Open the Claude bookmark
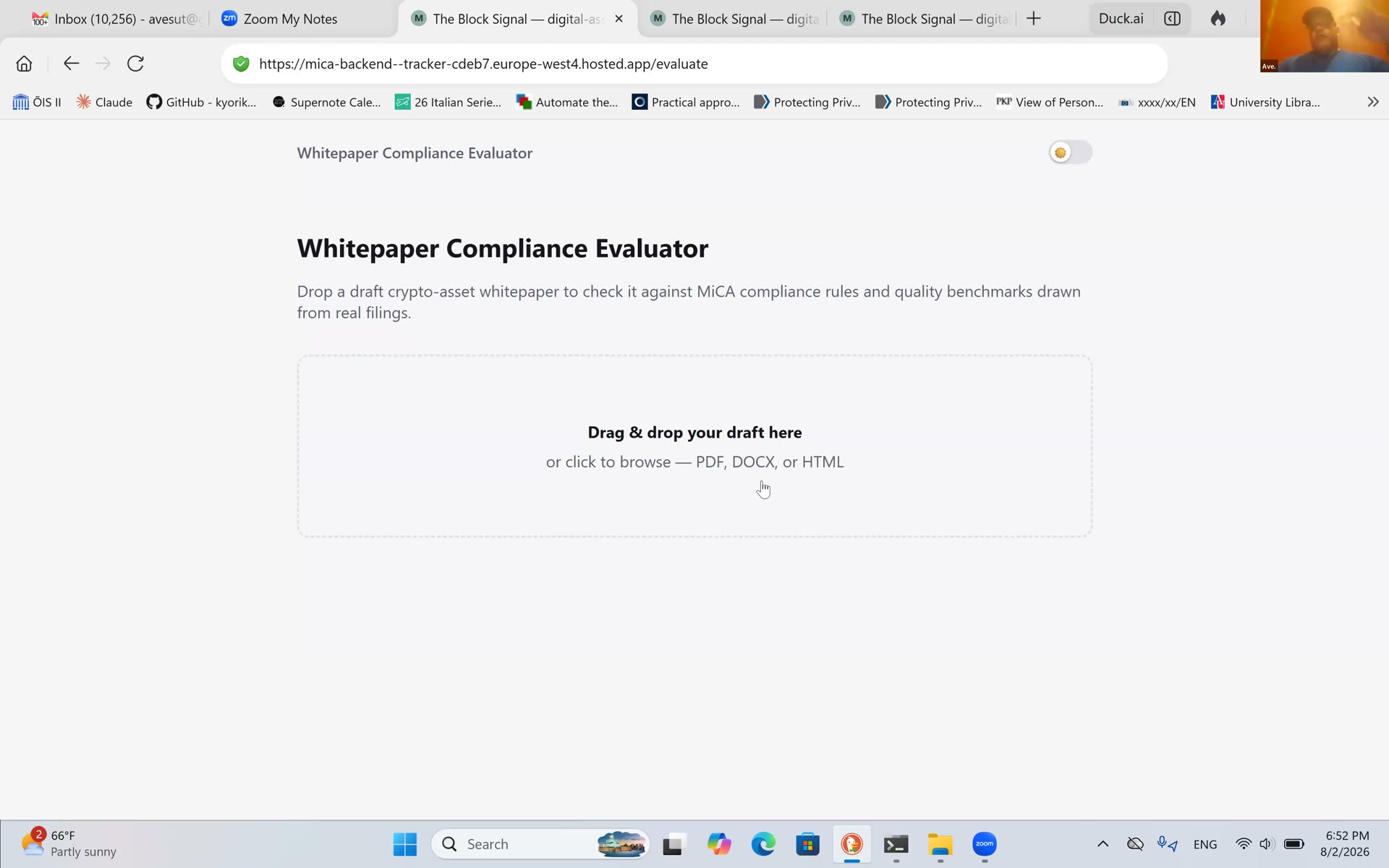1389x868 pixels. tap(105, 102)
